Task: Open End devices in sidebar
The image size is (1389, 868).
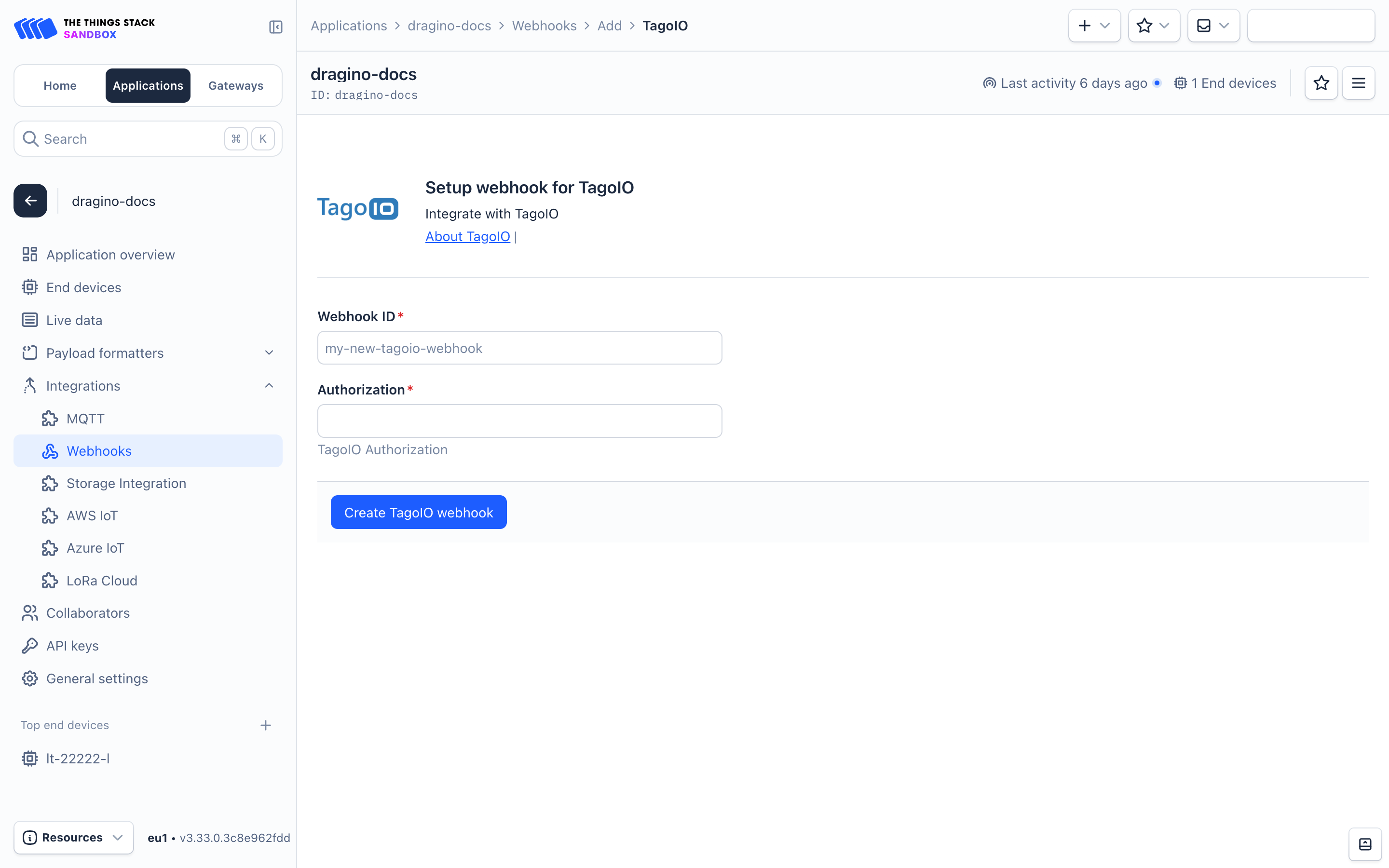Action: click(148, 287)
